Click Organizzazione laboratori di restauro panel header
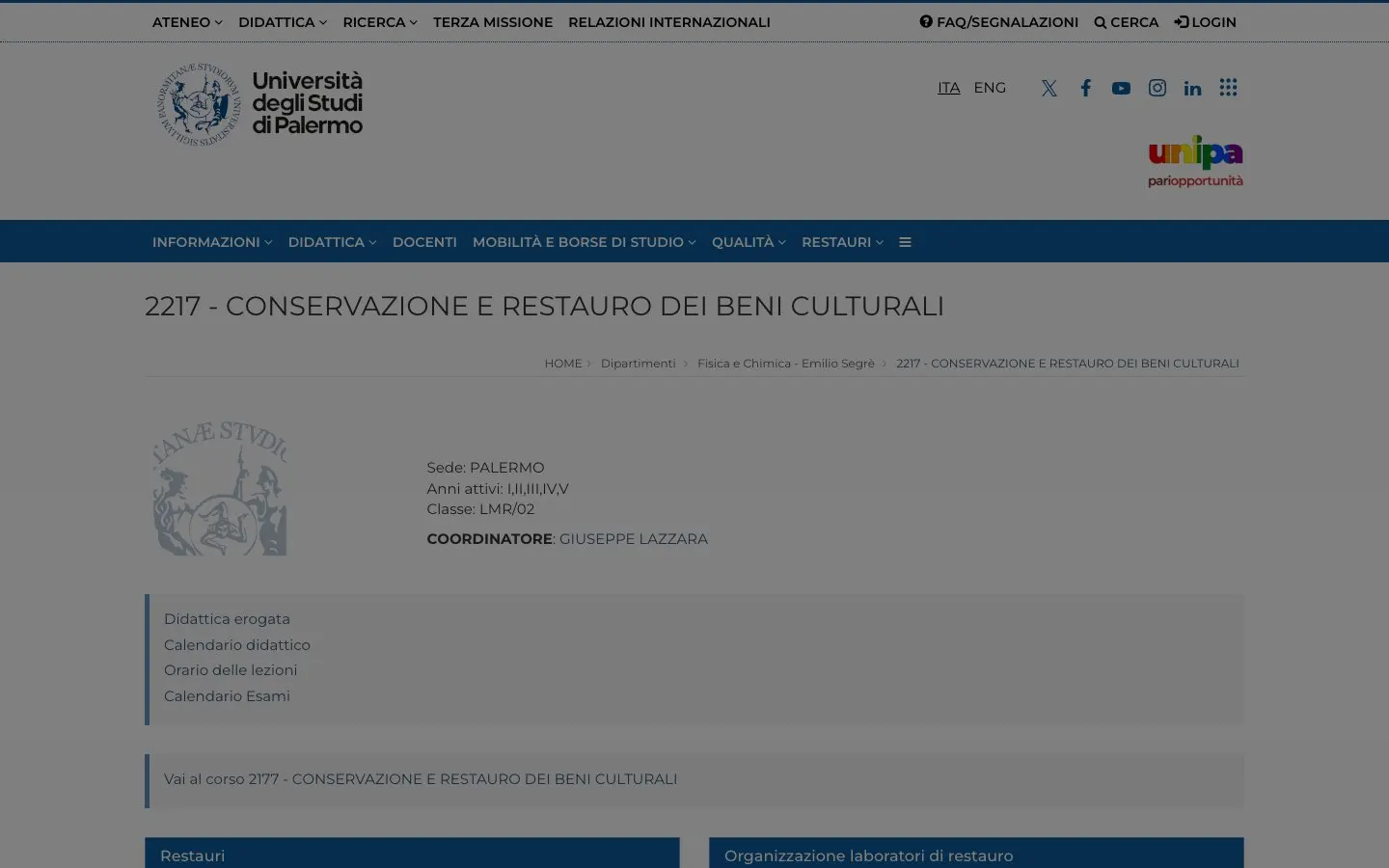The height and width of the screenshot is (868, 1389). click(976, 854)
